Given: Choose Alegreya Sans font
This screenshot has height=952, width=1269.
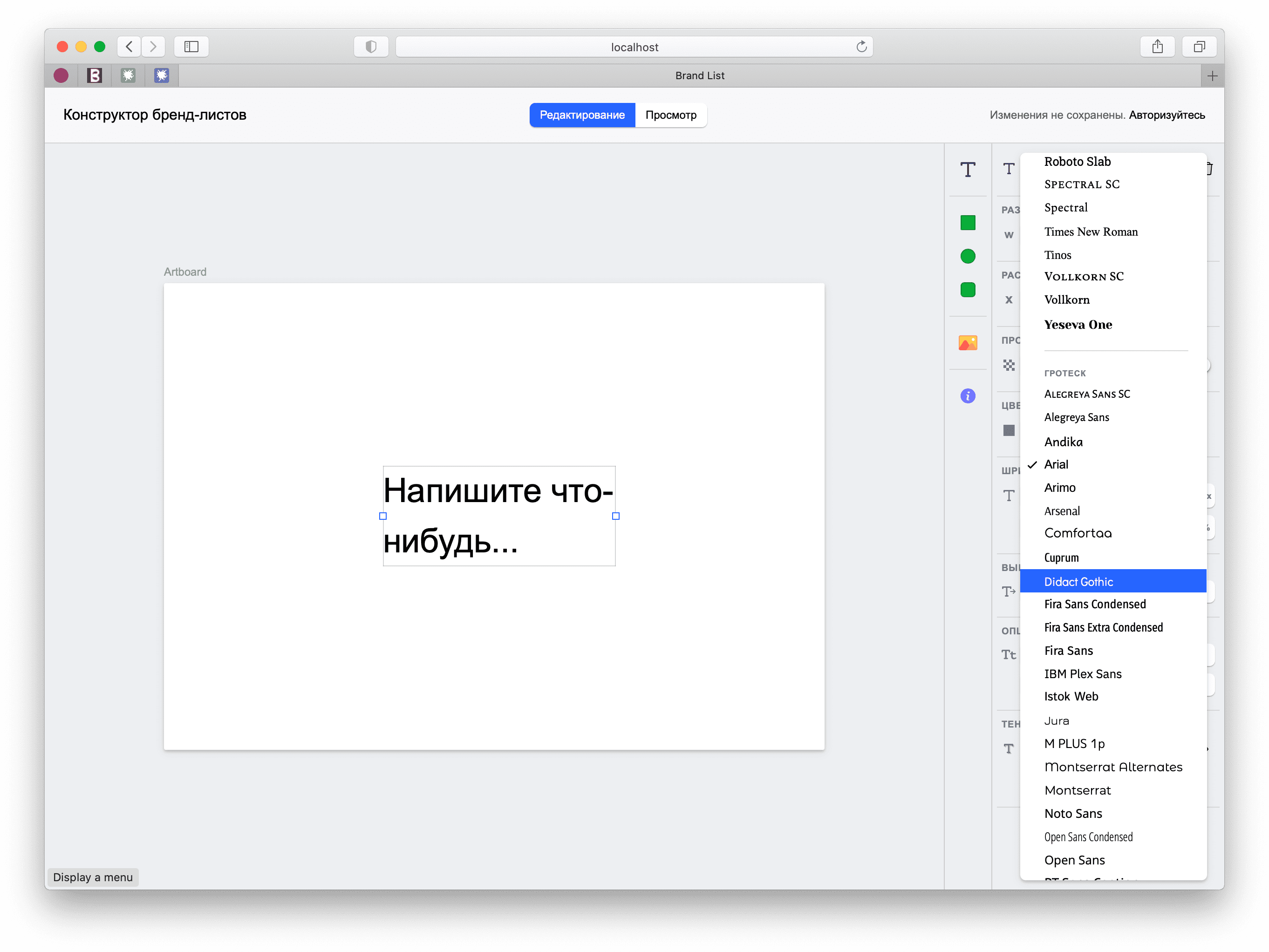Looking at the screenshot, I should point(1113,417).
